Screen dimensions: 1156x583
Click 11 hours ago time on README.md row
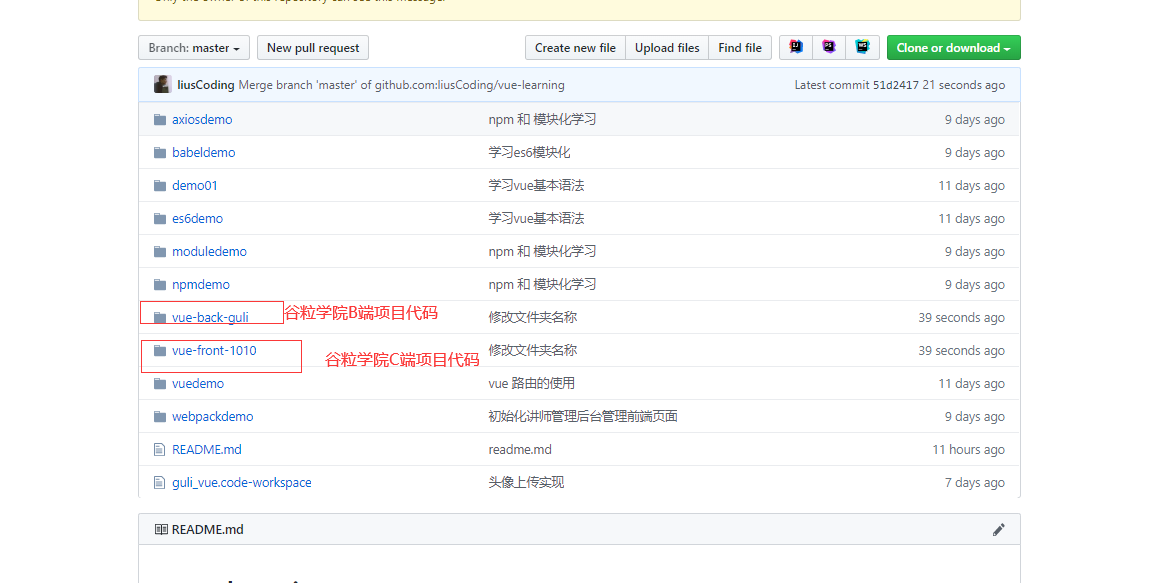[x=969, y=450]
